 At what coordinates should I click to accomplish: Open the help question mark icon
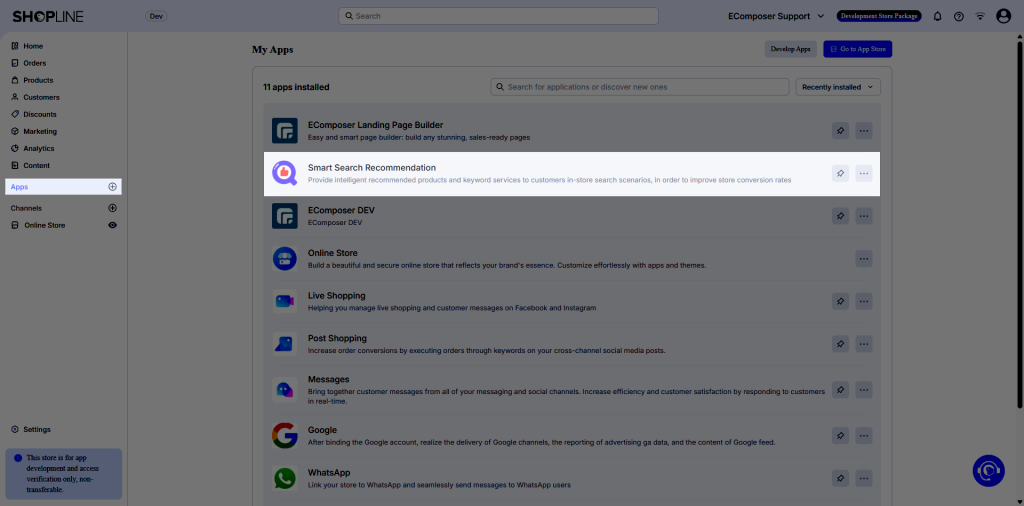tap(959, 16)
